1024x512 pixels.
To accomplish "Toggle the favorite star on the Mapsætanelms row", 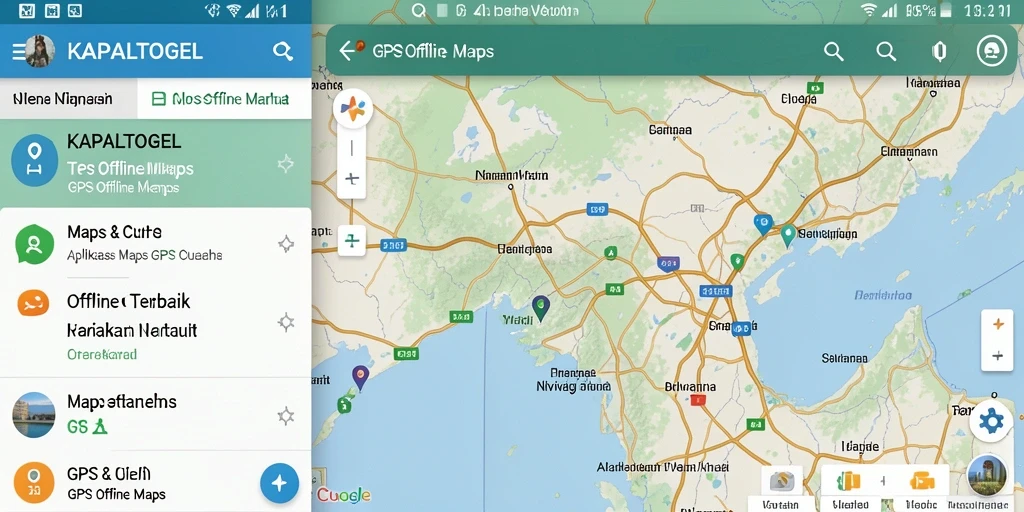I will 285,416.
